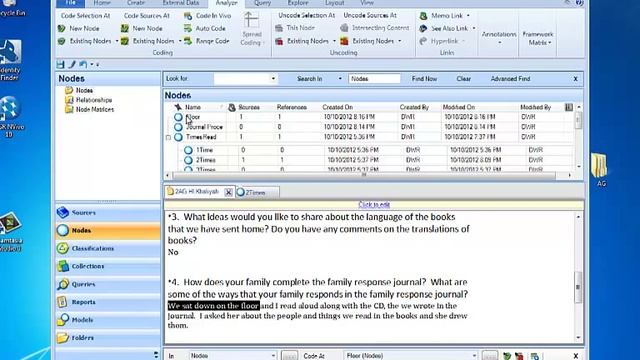Open the Folders navigation pane
The image size is (640, 360).
point(108,338)
